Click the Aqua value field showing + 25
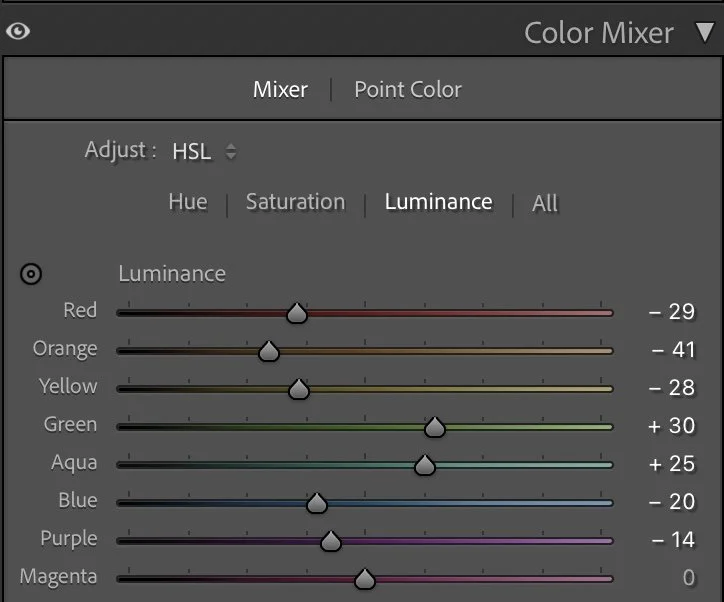The width and height of the screenshot is (724, 602). (x=672, y=464)
